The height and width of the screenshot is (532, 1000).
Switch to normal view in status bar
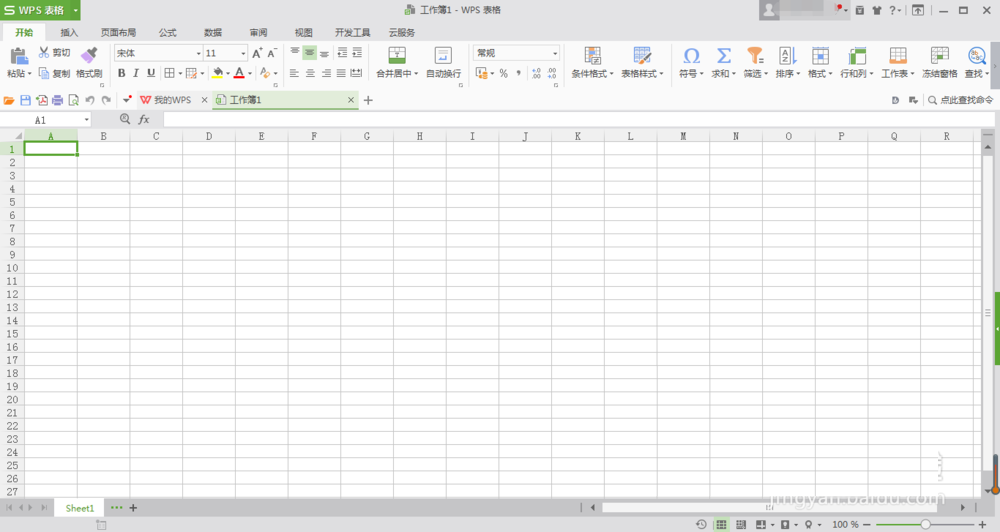pos(721,524)
